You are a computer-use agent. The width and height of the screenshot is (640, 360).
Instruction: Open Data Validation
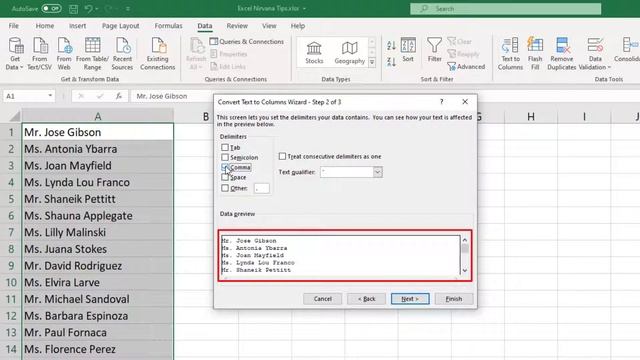[x=595, y=54]
